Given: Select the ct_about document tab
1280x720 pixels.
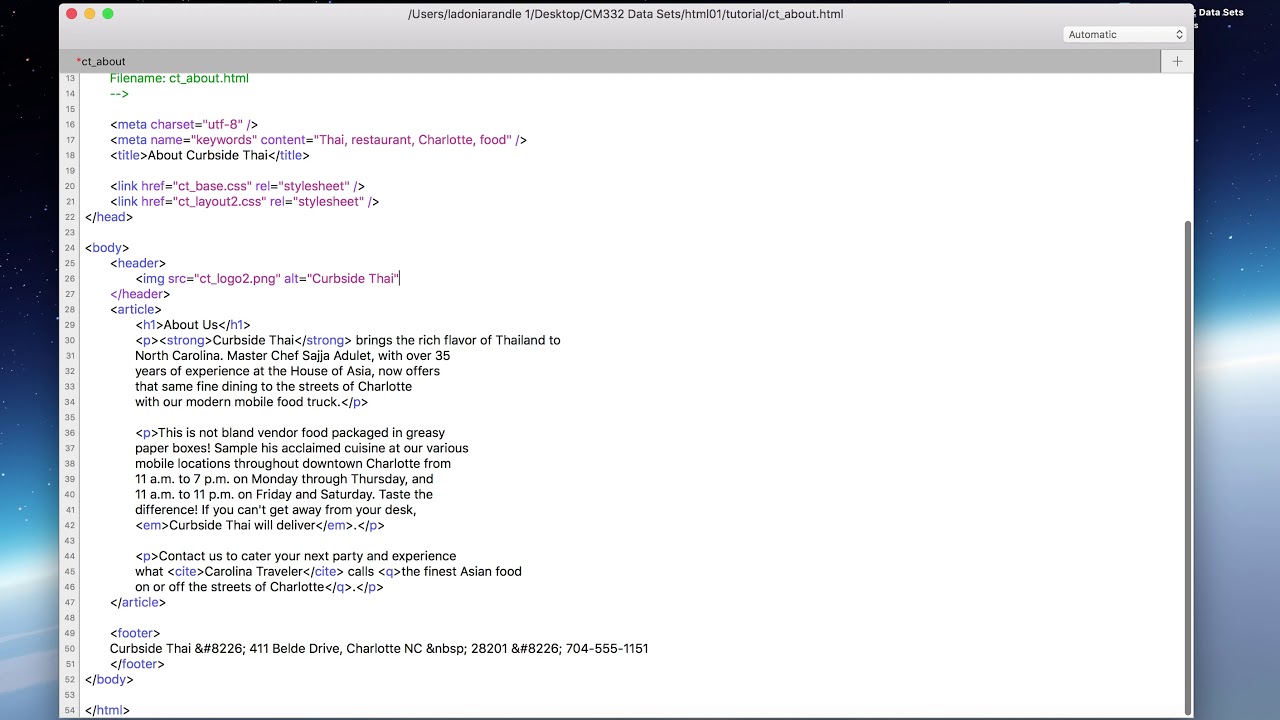Looking at the screenshot, I should point(101,61).
